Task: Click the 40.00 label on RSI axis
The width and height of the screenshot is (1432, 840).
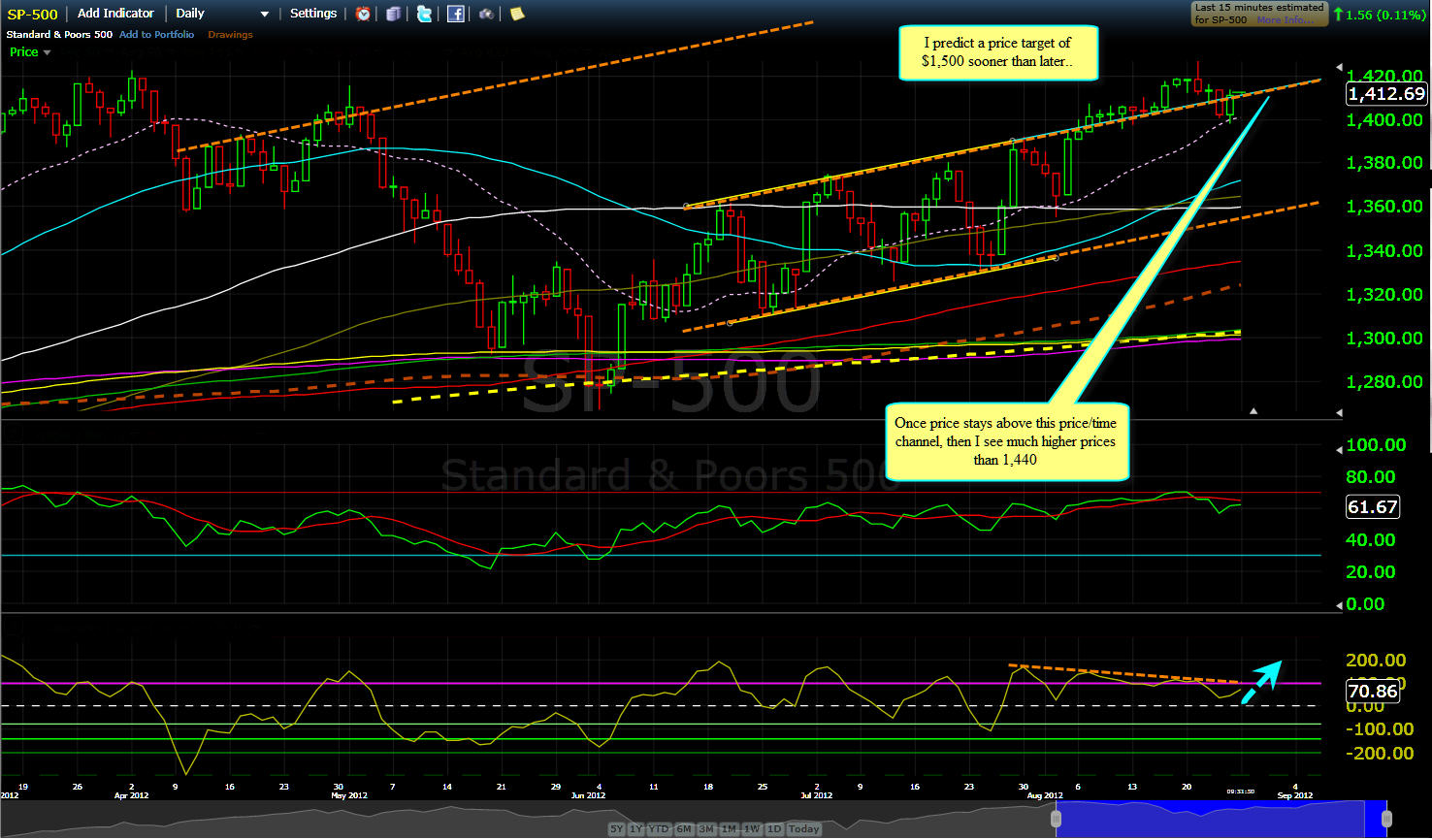Action: [1370, 540]
